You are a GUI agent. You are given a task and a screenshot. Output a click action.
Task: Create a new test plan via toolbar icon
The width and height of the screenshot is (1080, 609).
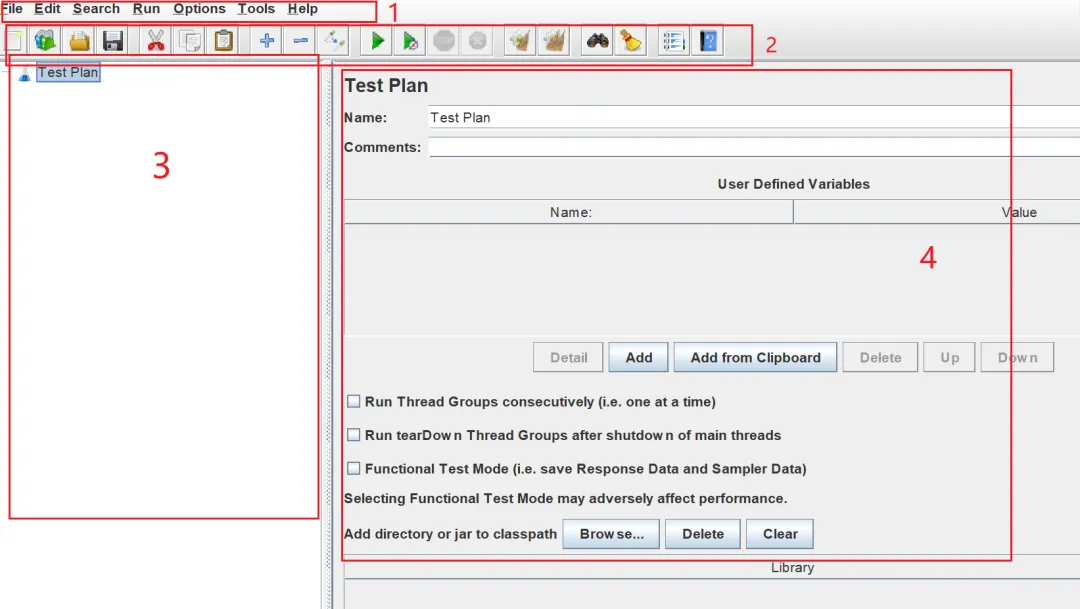(14, 41)
